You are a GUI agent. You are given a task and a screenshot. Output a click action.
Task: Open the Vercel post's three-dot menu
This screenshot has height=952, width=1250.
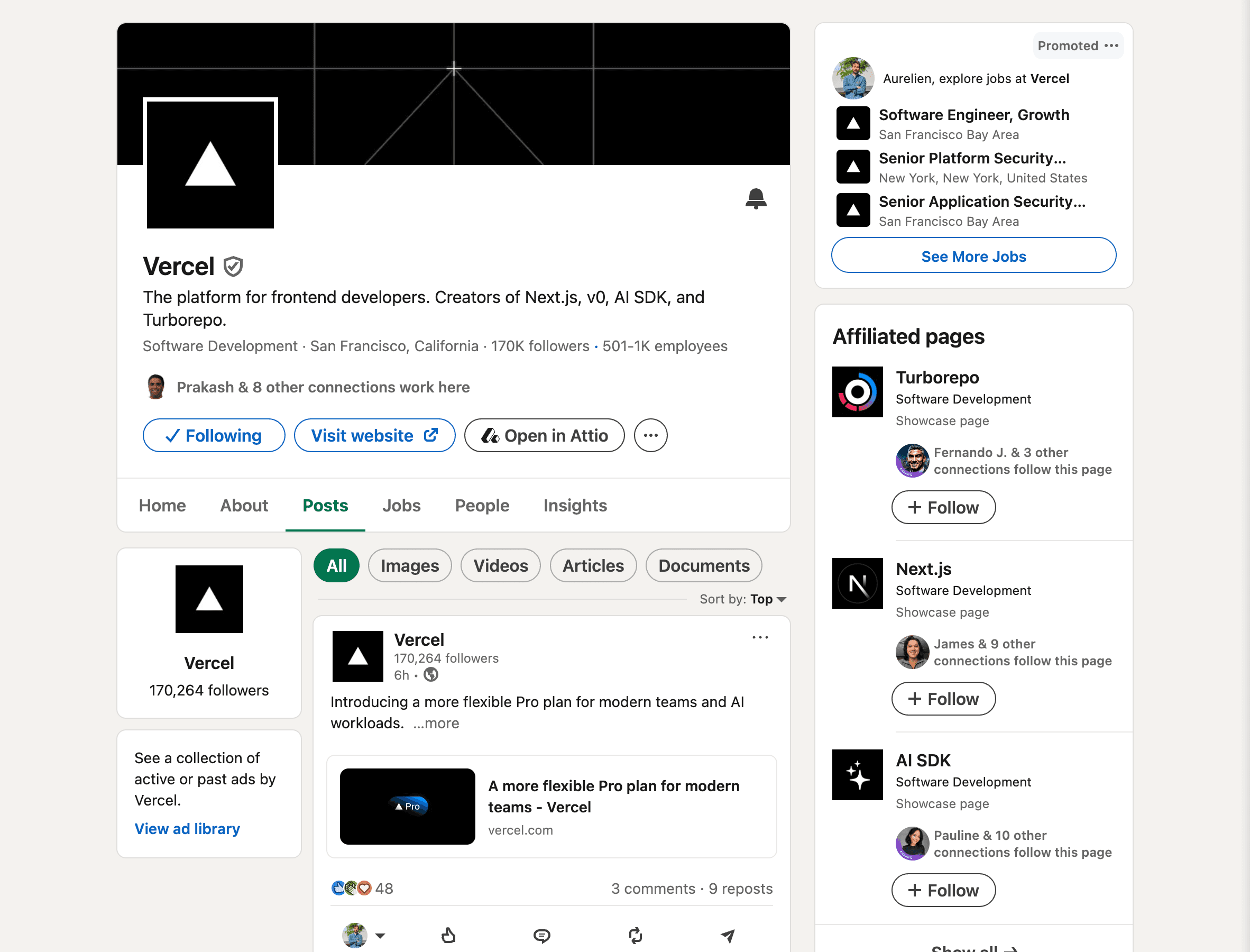coord(760,637)
